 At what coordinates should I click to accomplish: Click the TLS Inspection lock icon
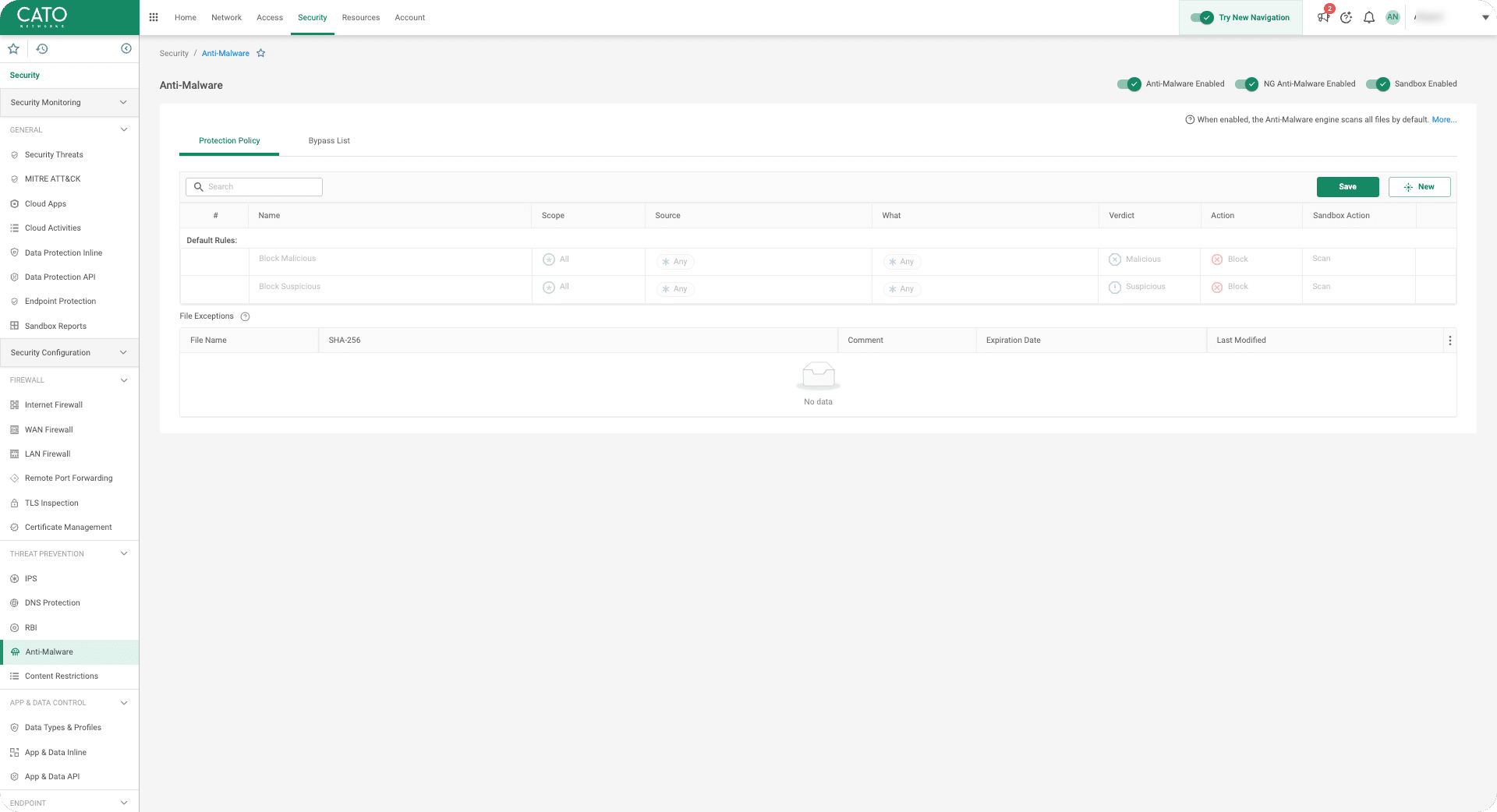click(x=14, y=503)
